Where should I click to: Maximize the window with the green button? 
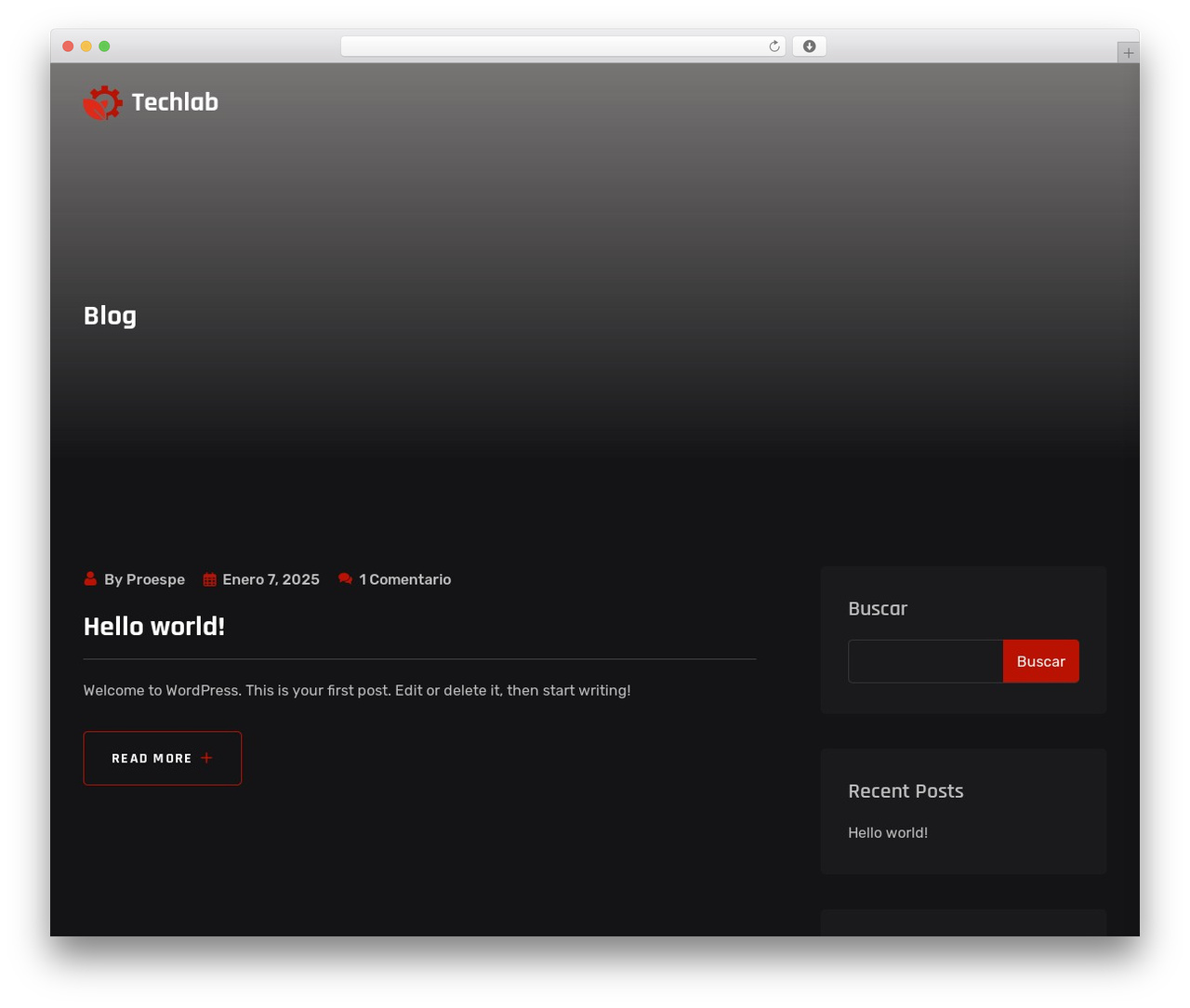[104, 46]
